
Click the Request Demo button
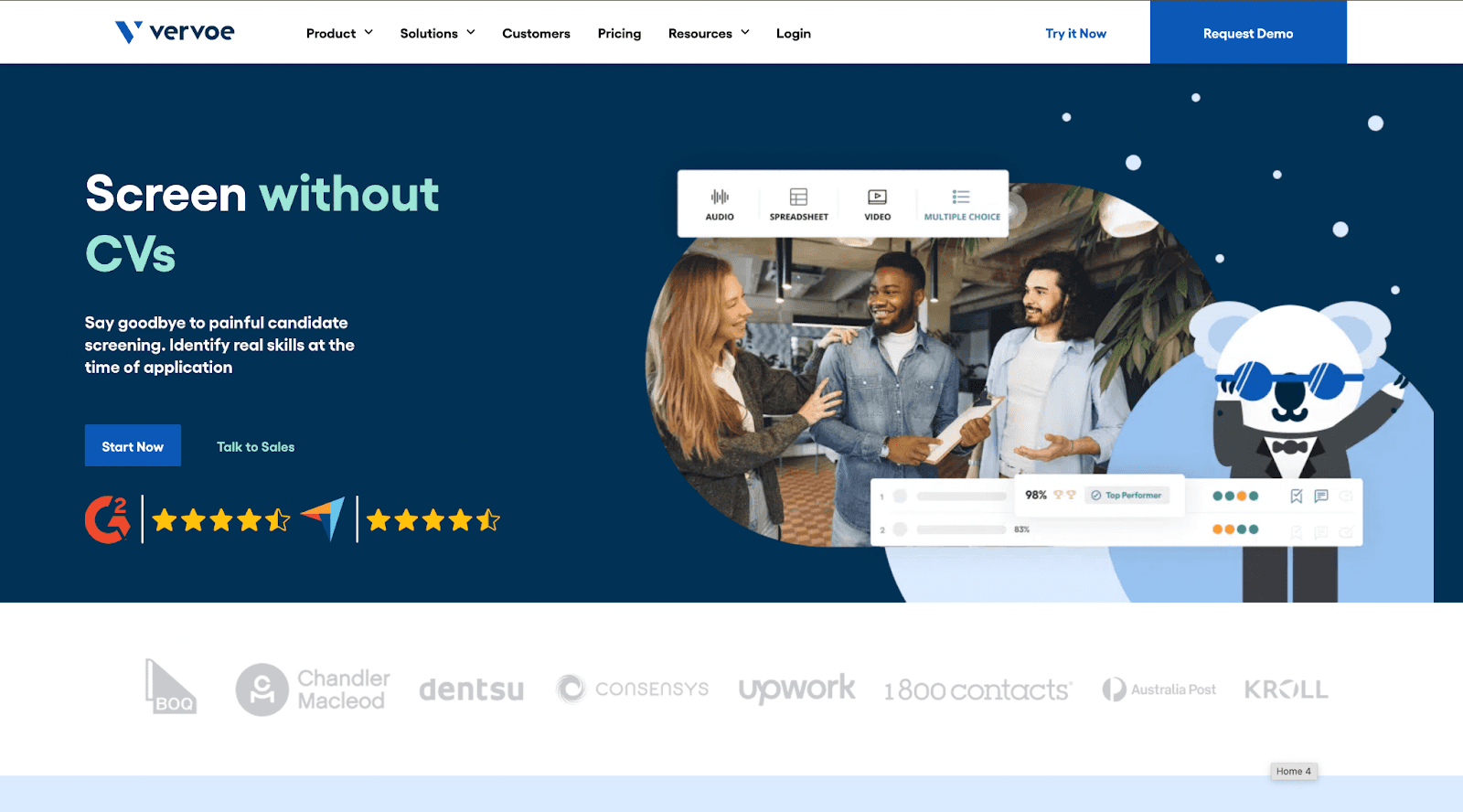[1247, 33]
